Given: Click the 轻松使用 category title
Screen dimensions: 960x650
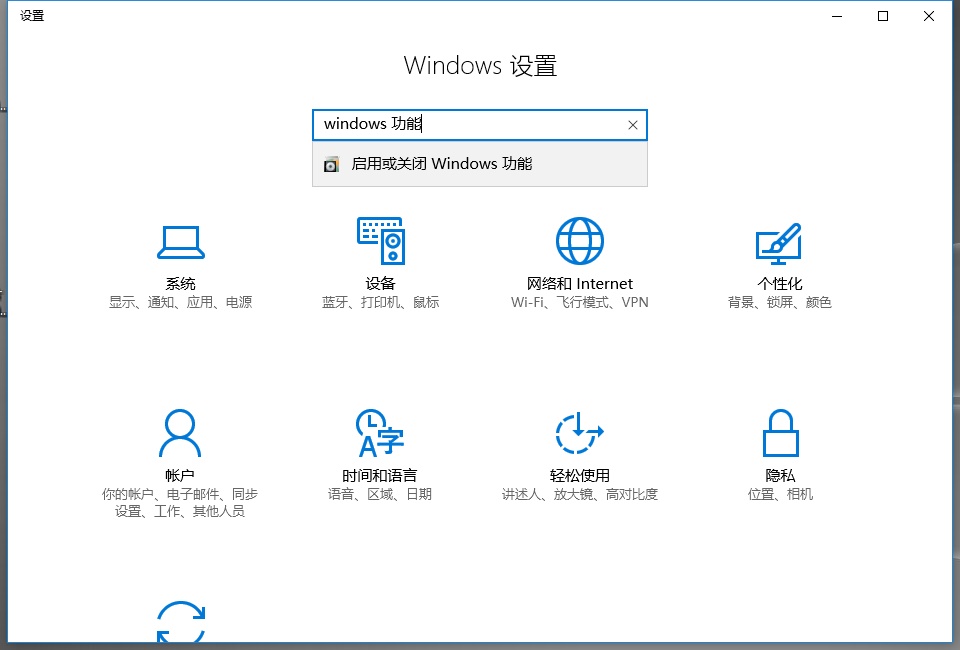Looking at the screenshot, I should 580,476.
